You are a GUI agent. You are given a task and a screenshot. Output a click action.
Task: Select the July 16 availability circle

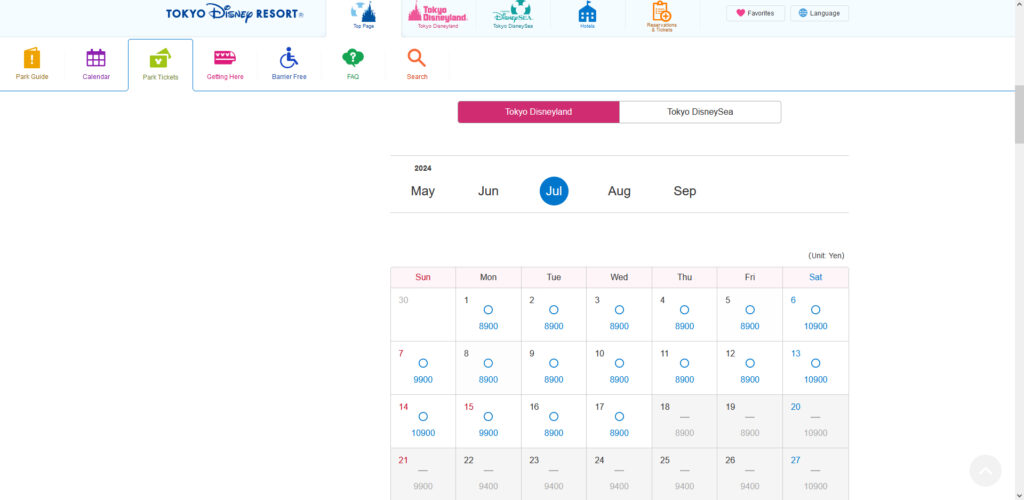click(x=554, y=416)
